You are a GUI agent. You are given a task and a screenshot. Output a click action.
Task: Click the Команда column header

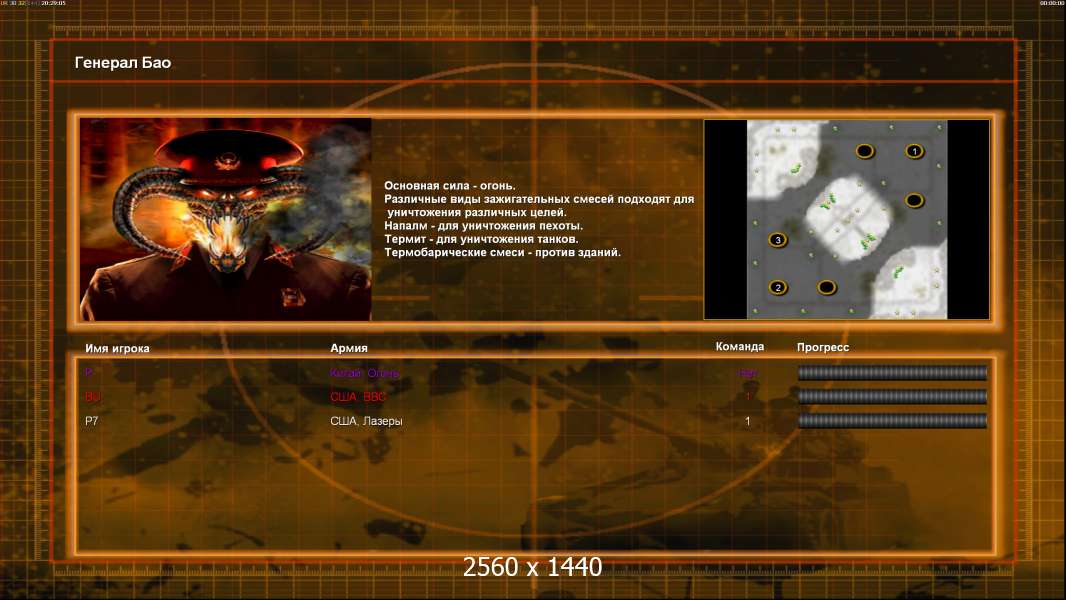[x=740, y=347]
